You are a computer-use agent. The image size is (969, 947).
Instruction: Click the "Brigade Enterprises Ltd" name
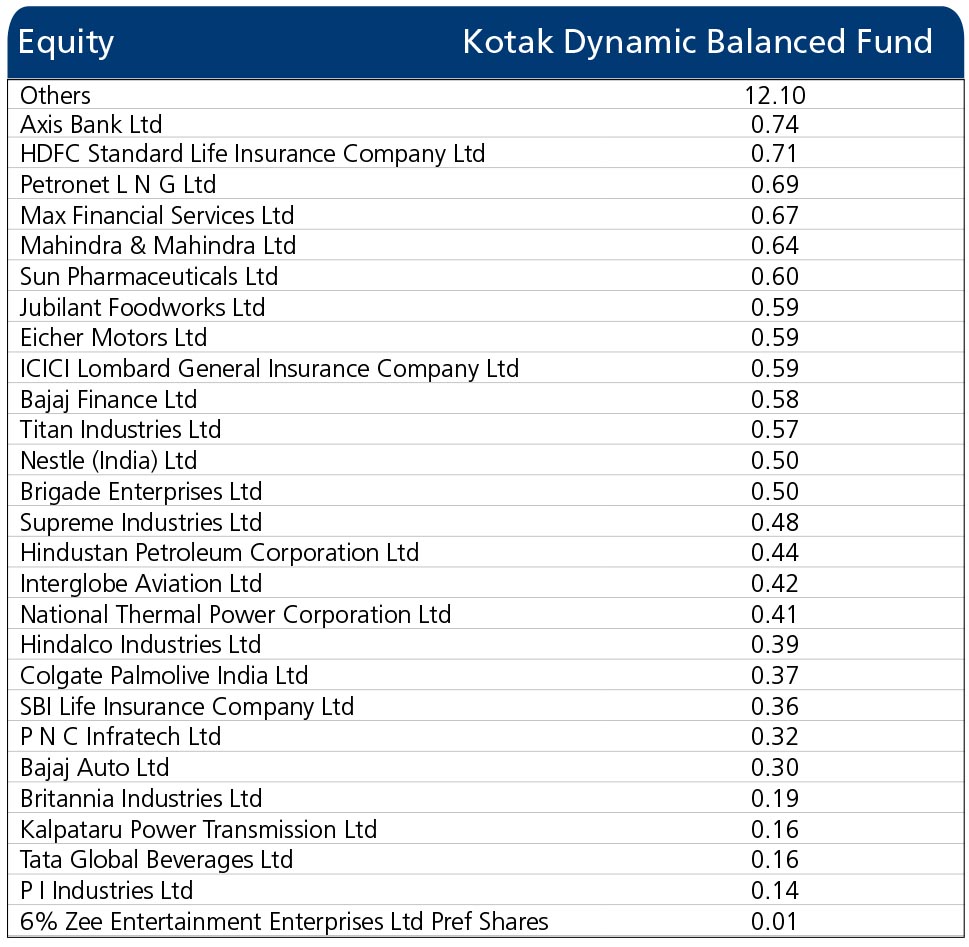click(142, 492)
